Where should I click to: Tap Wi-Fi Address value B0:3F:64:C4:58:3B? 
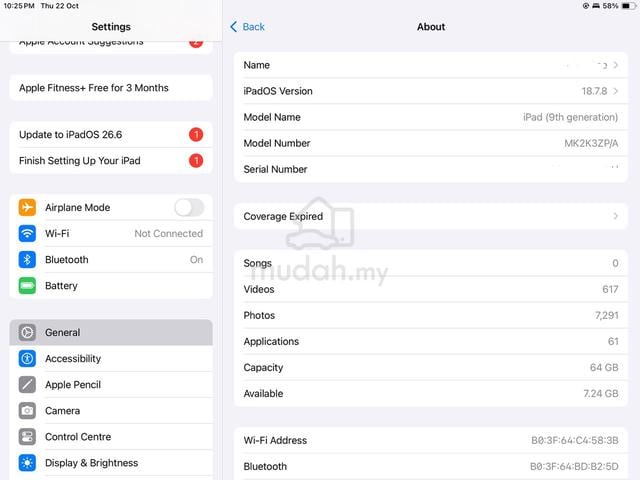click(575, 440)
